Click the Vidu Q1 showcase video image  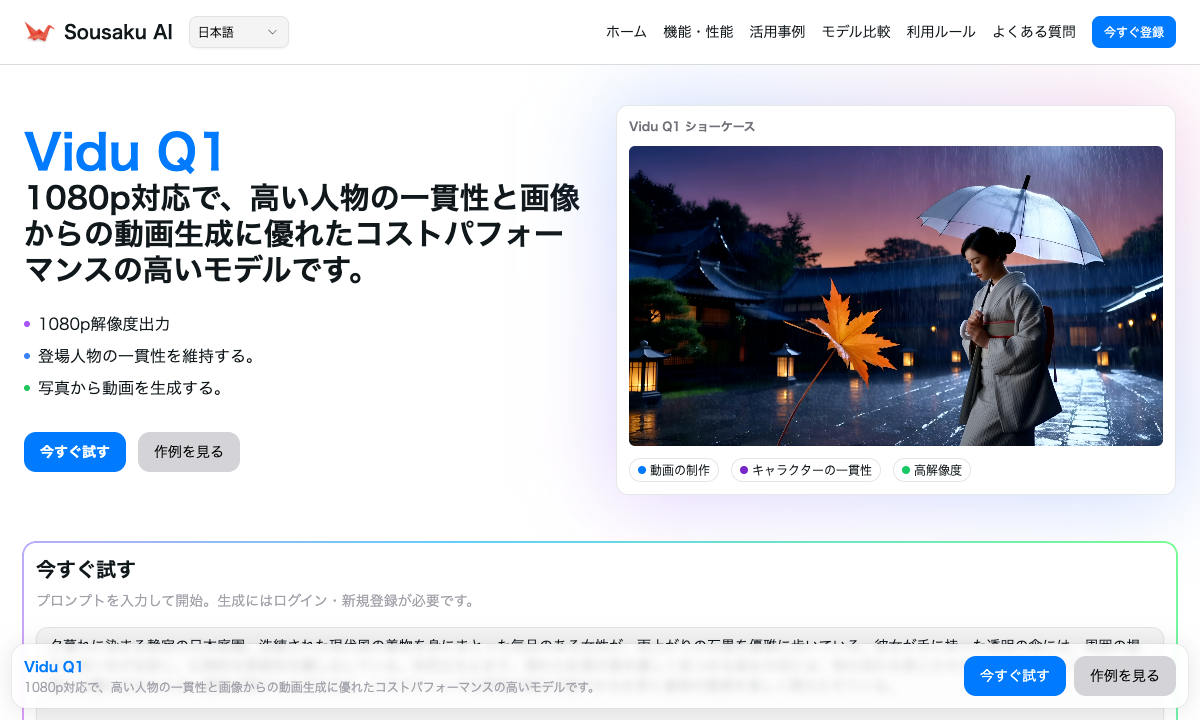(896, 296)
